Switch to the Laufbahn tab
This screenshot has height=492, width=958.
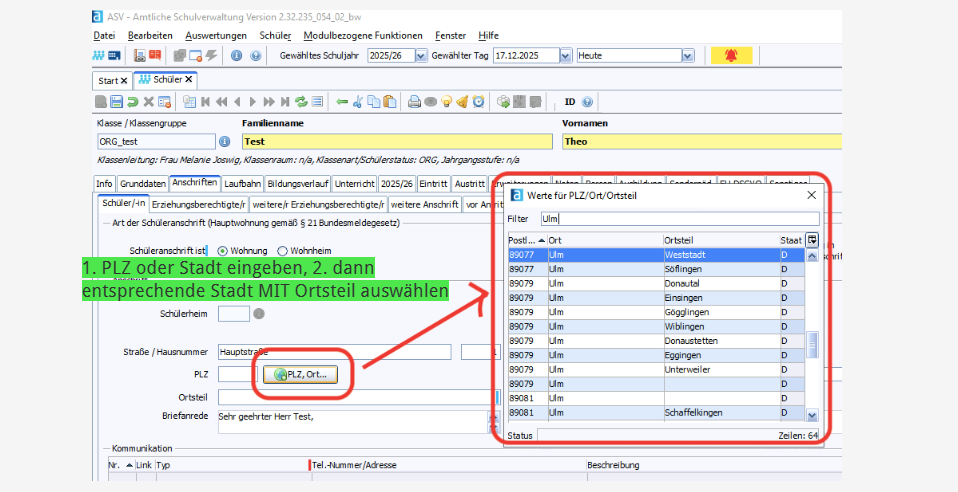click(242, 184)
